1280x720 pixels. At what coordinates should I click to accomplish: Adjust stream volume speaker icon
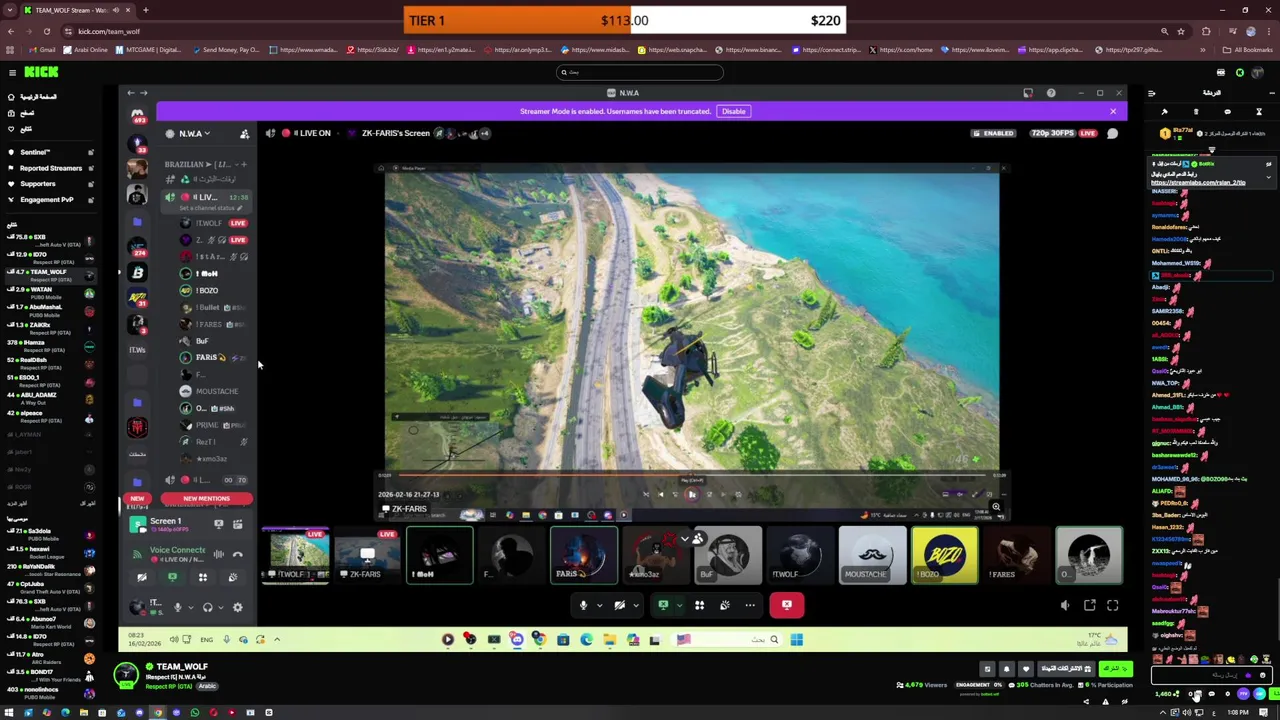click(x=1065, y=605)
